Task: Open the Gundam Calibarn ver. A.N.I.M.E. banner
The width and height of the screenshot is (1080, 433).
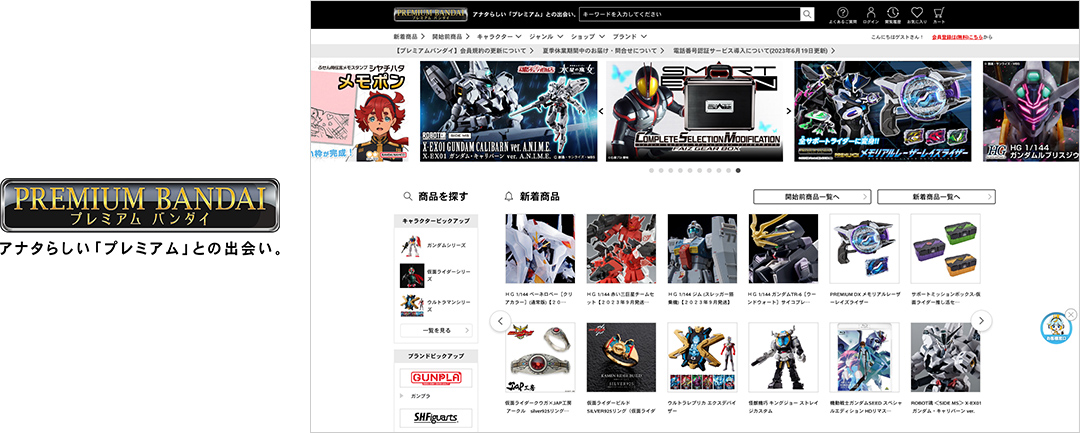Action: 508,112
